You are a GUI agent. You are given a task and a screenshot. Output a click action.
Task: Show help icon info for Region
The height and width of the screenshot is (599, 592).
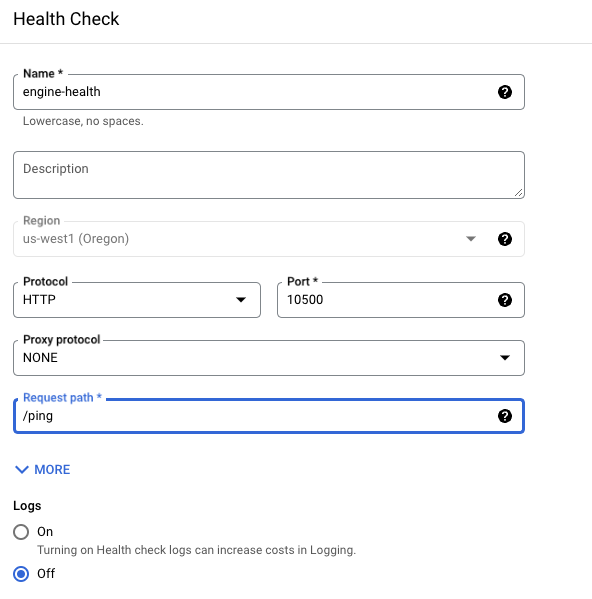505,239
